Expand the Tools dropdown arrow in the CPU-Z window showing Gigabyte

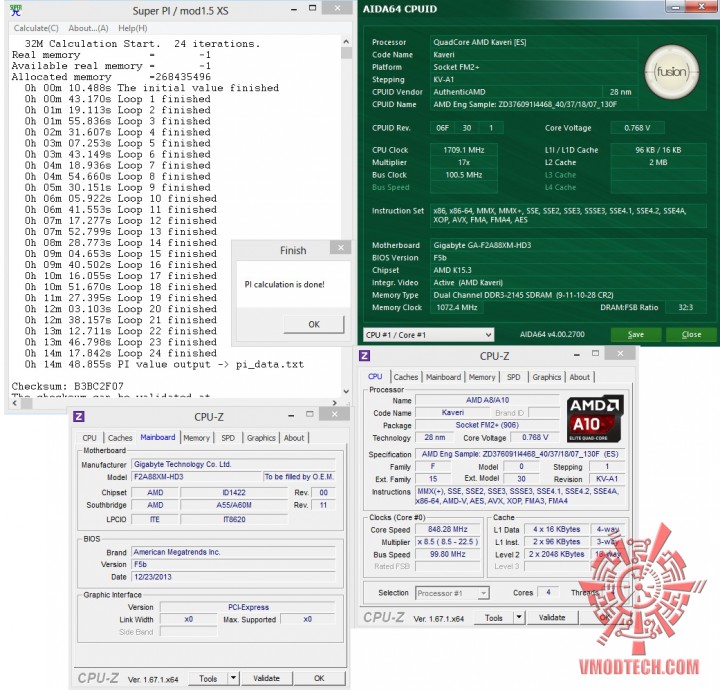click(233, 679)
